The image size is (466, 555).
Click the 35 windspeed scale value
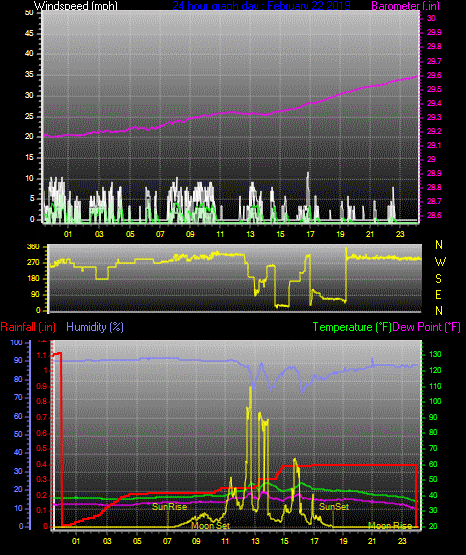[x=29, y=75]
